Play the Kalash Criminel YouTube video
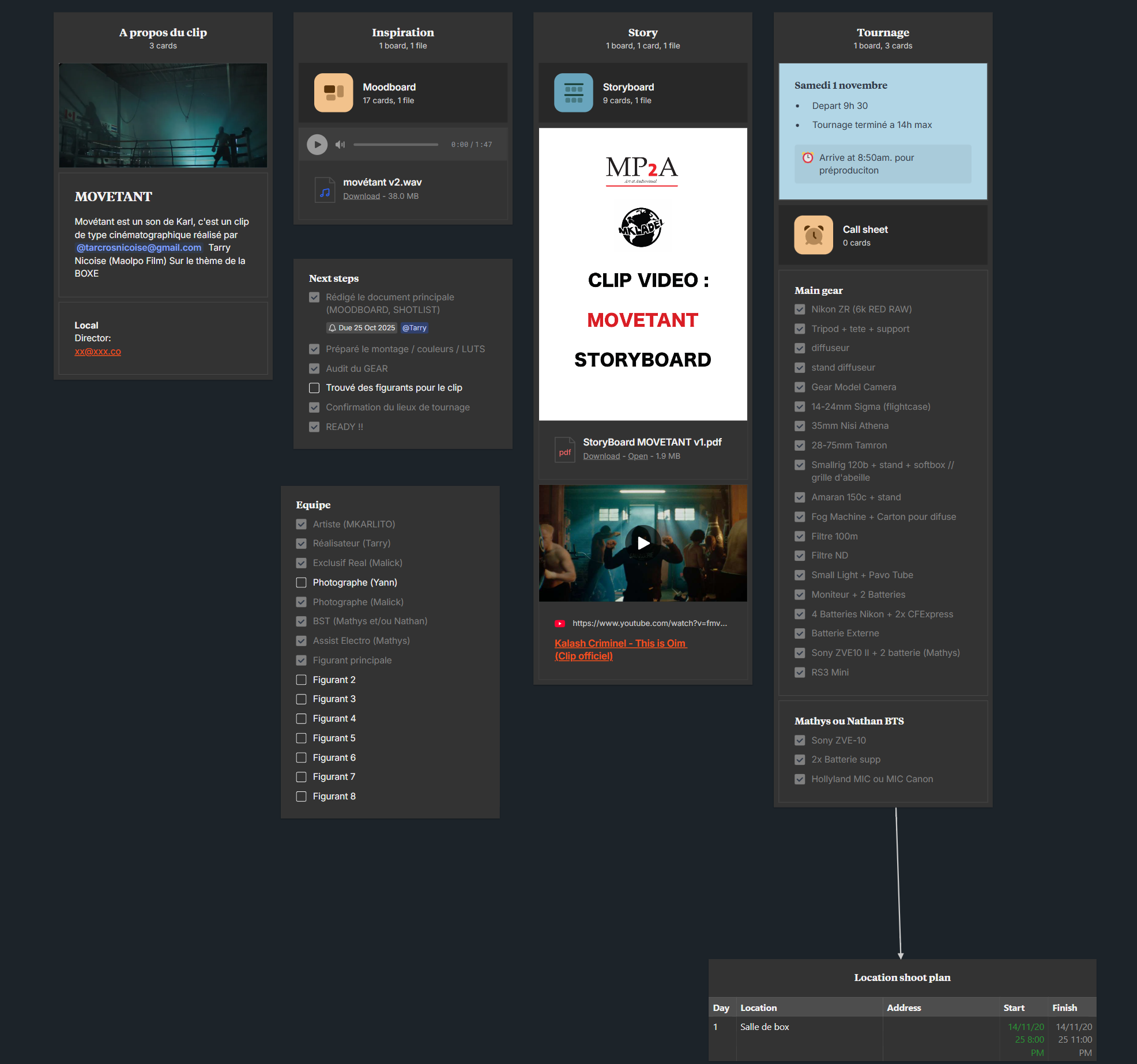Screen dimensions: 1137x1064 click(x=643, y=542)
